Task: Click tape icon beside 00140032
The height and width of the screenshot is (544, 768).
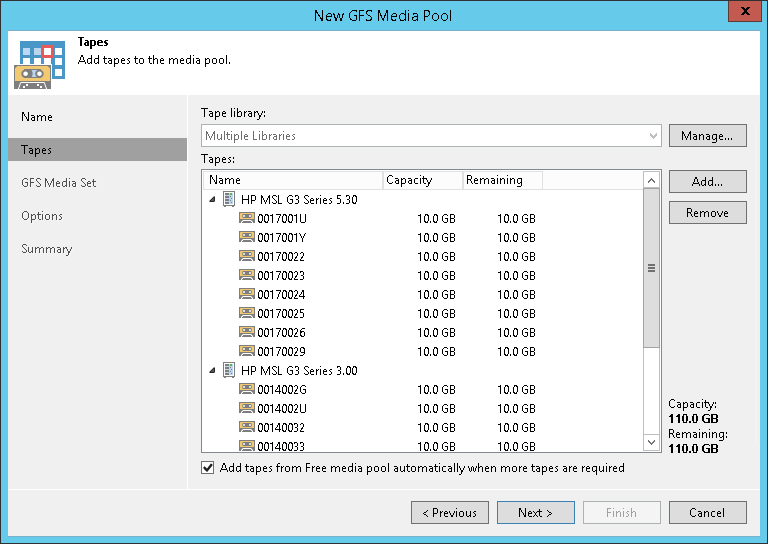Action: click(x=247, y=428)
